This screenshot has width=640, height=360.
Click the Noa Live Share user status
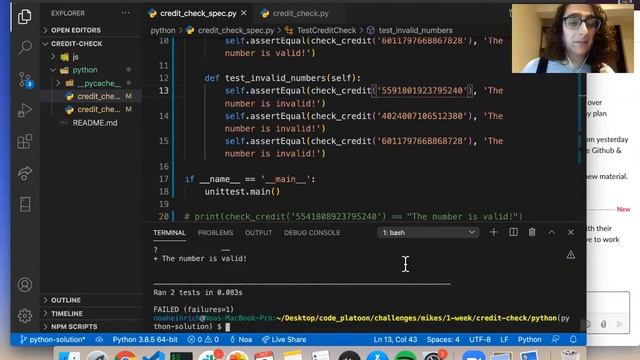pyautogui.click(x=241, y=339)
